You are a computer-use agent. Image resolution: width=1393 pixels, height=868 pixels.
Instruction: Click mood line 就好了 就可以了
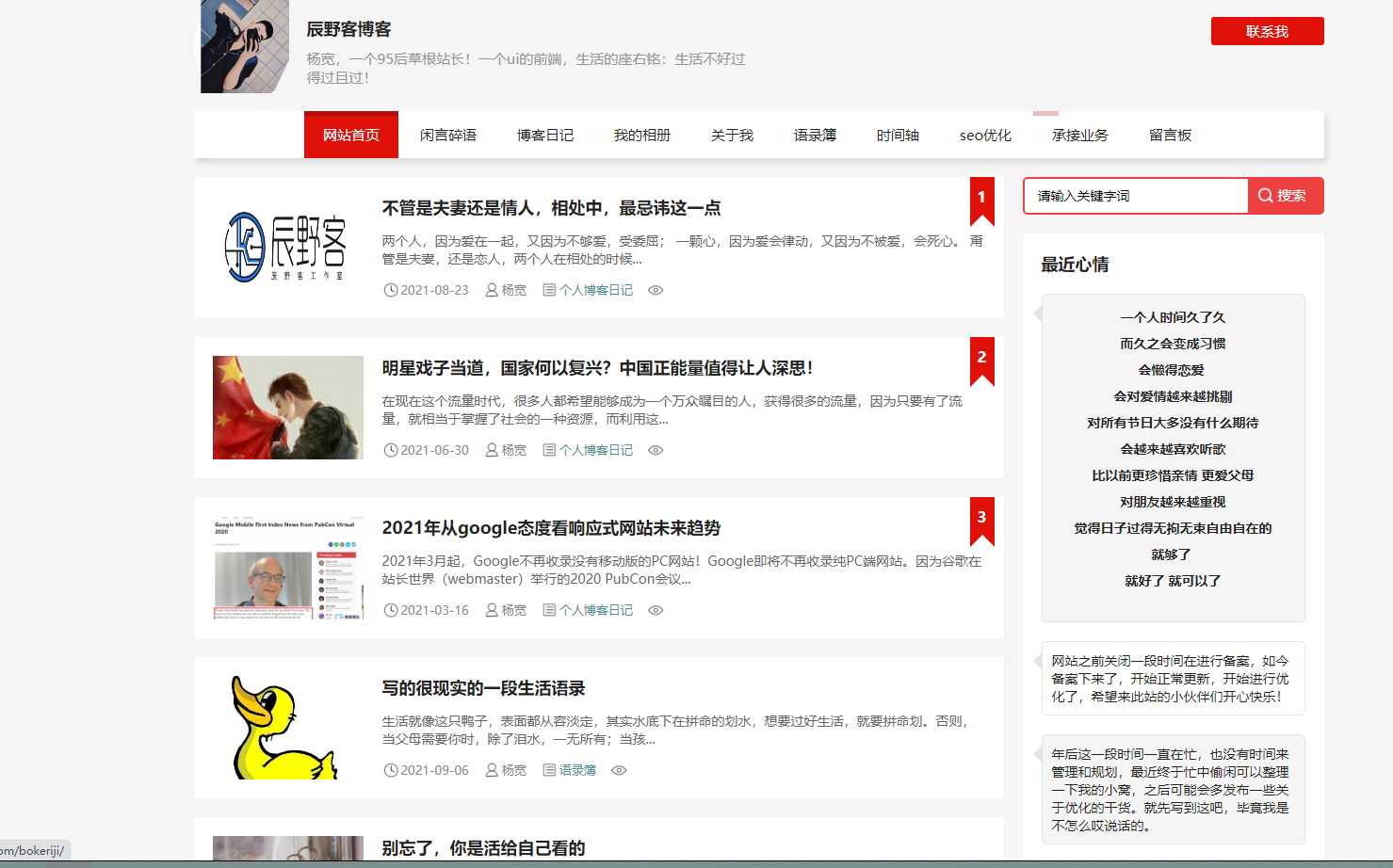(1173, 581)
